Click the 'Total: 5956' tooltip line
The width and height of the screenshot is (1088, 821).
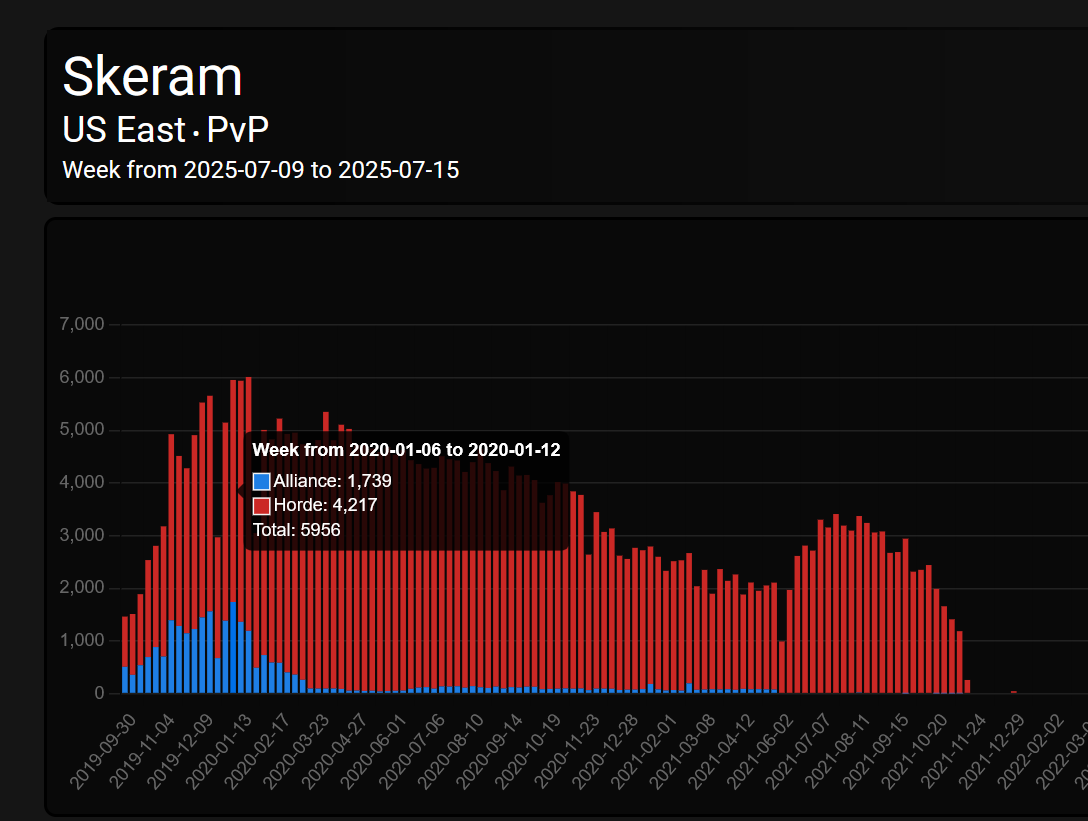tap(296, 530)
